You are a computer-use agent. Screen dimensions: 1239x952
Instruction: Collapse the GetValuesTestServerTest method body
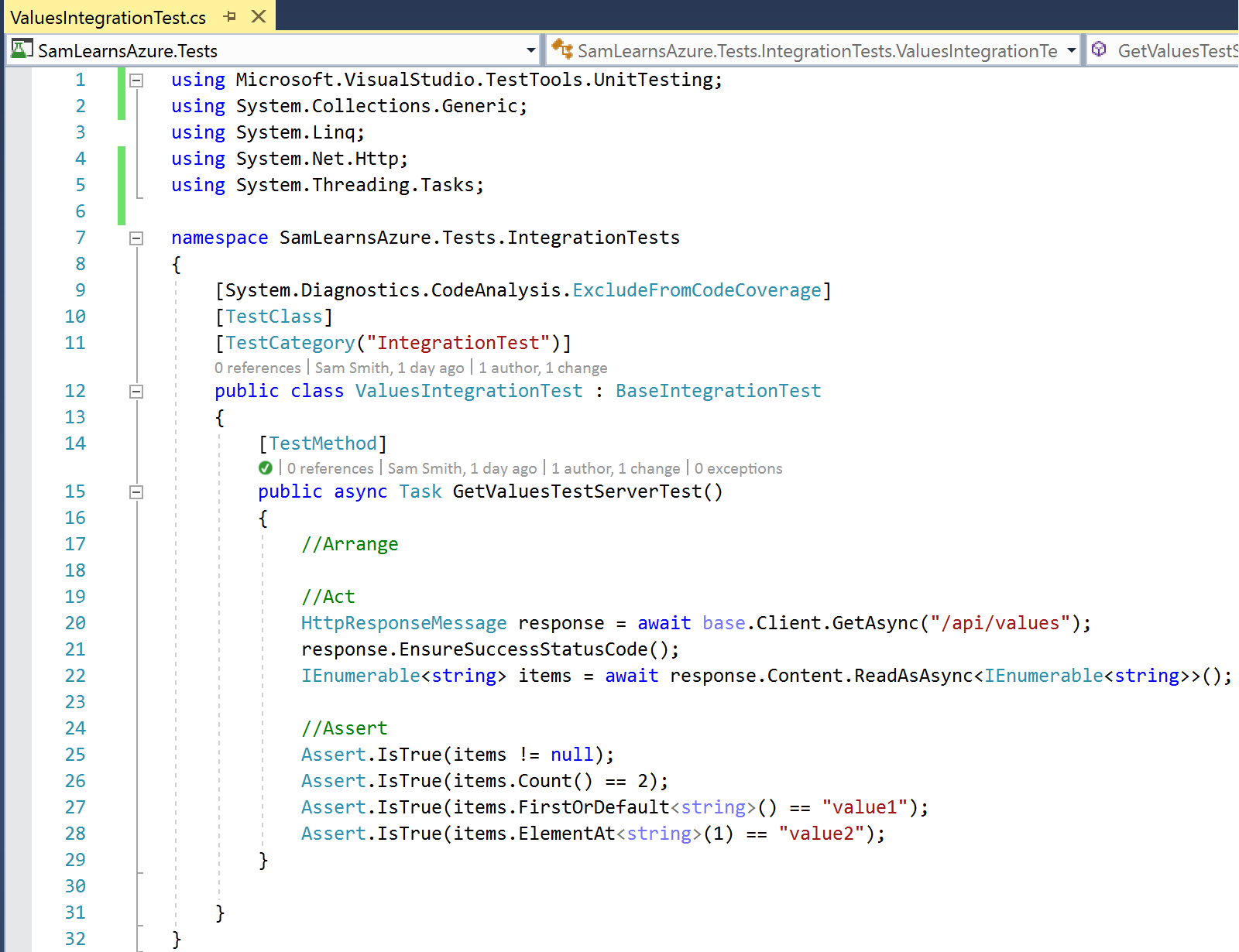(136, 492)
